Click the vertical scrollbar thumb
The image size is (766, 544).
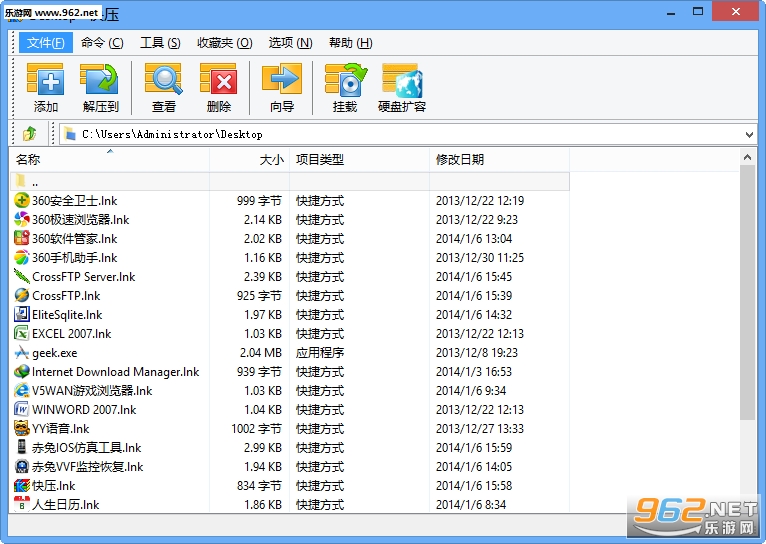747,292
